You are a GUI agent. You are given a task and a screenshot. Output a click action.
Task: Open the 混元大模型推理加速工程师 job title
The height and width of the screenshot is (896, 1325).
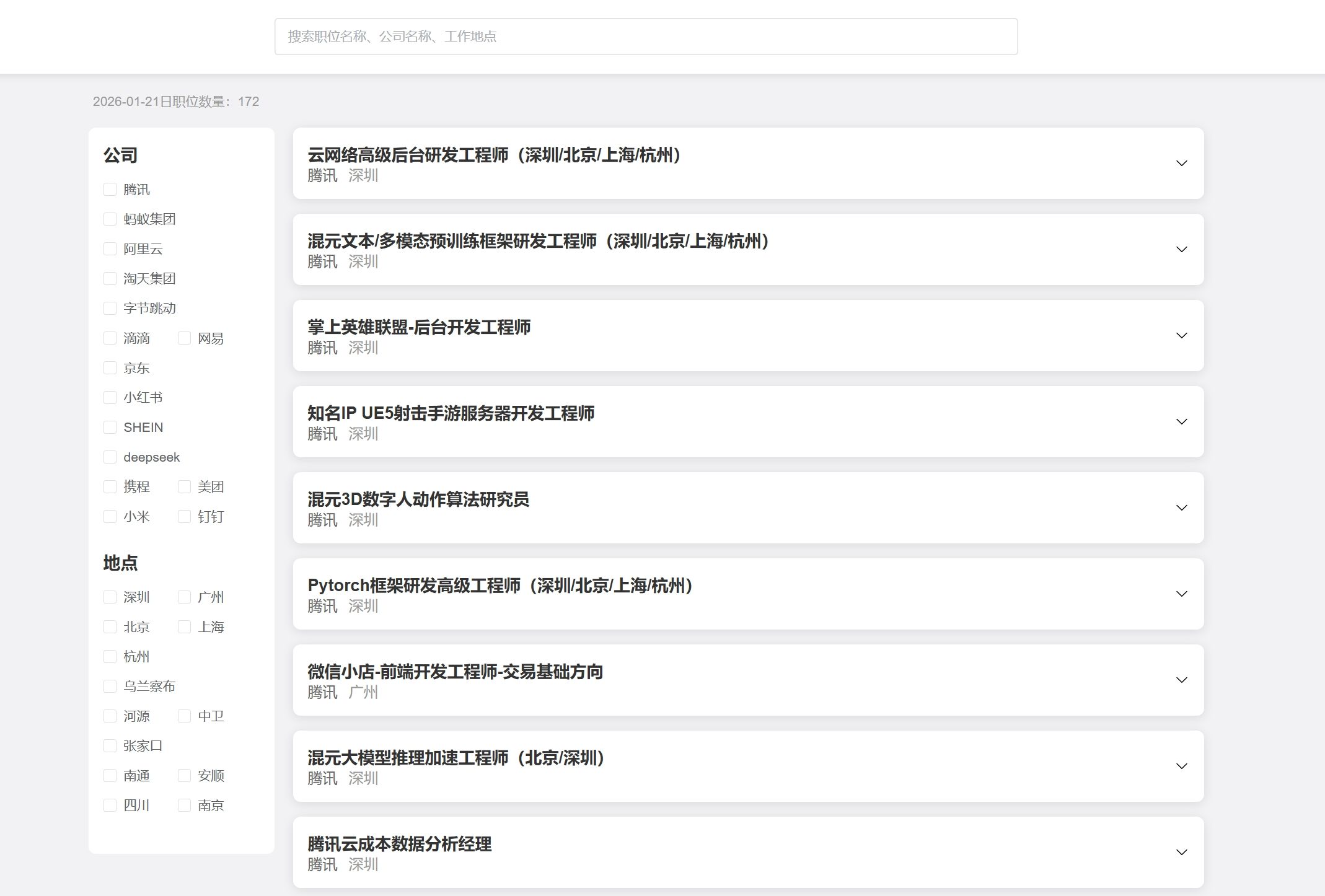(x=456, y=758)
